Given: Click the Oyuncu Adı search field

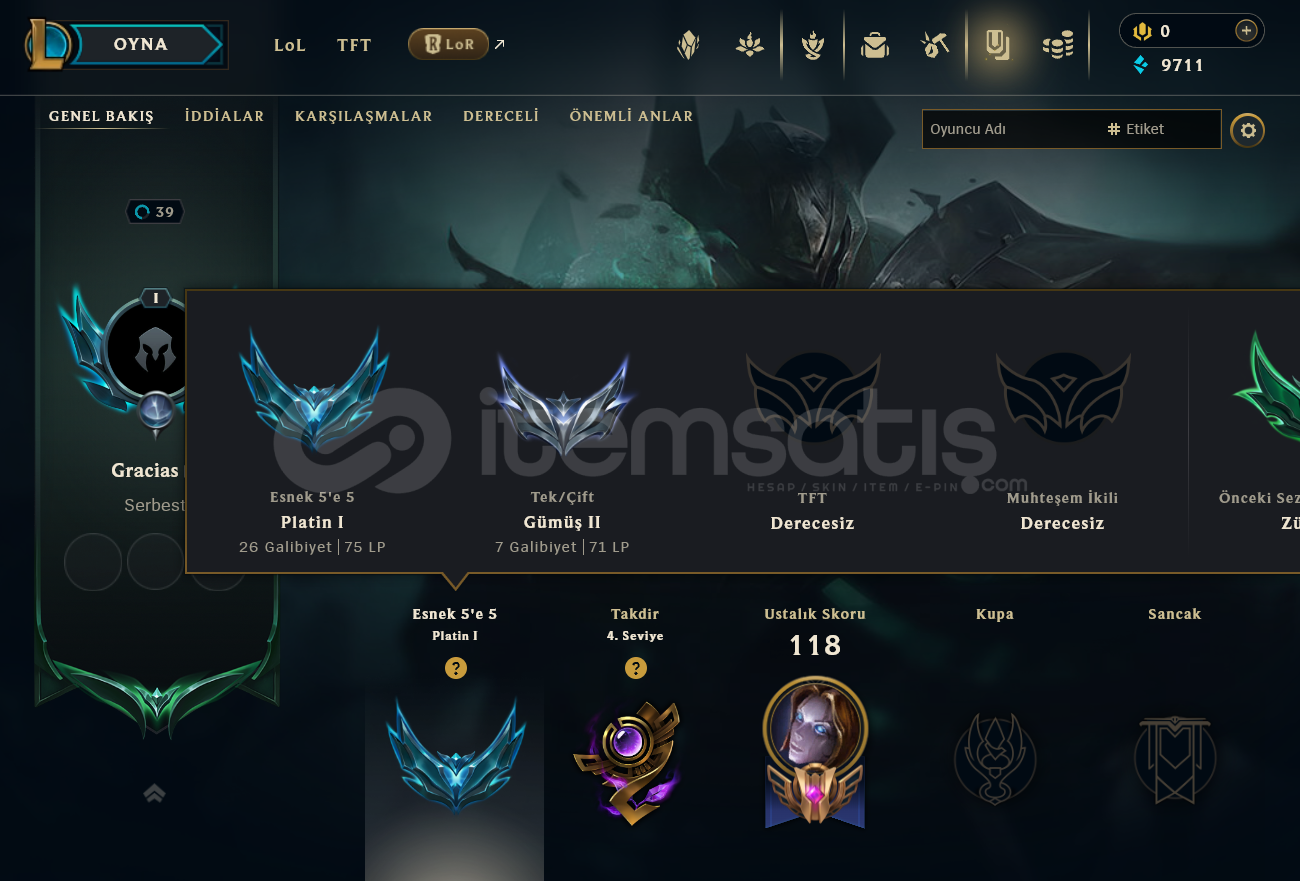Looking at the screenshot, I should point(1010,129).
